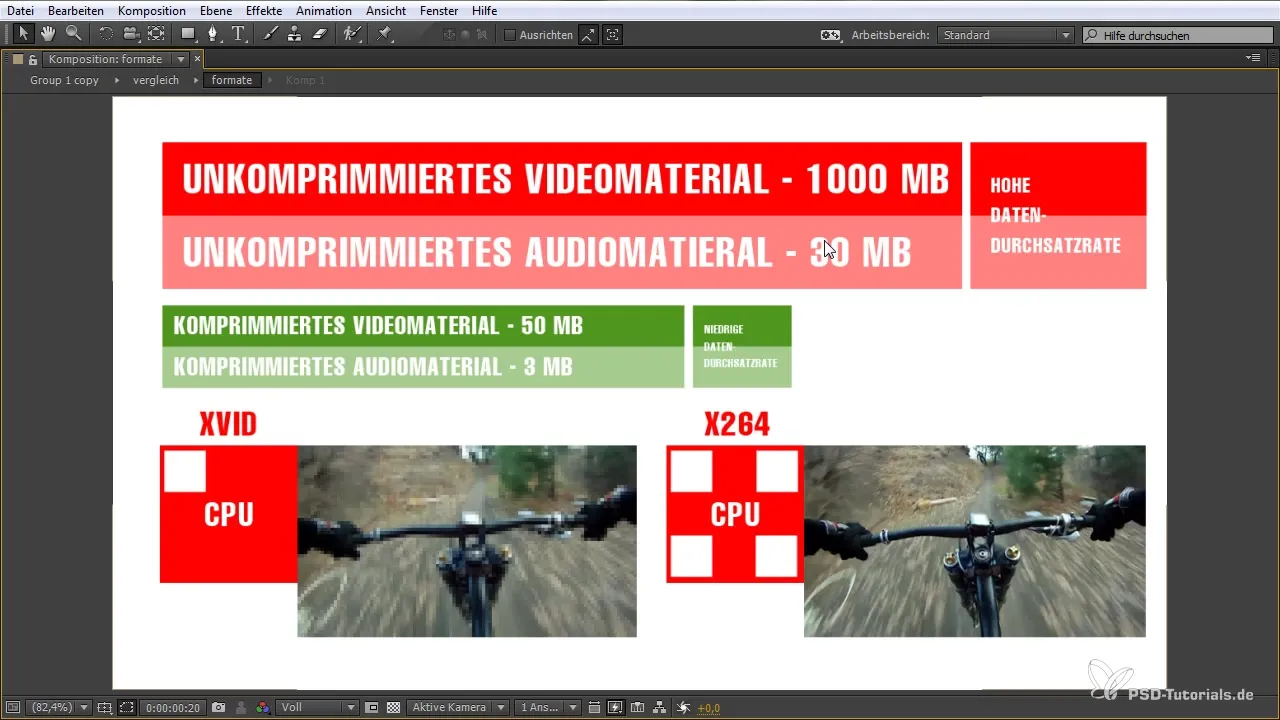Toggle the transparency grid checkerboard

click(x=393, y=707)
